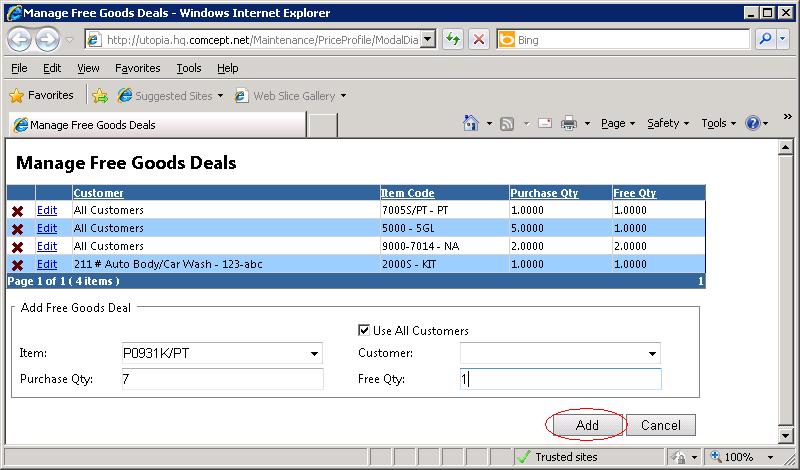Viewport: 800px width, 470px height.
Task: Open the Tools menu in menu bar
Action: pyautogui.click(x=188, y=68)
